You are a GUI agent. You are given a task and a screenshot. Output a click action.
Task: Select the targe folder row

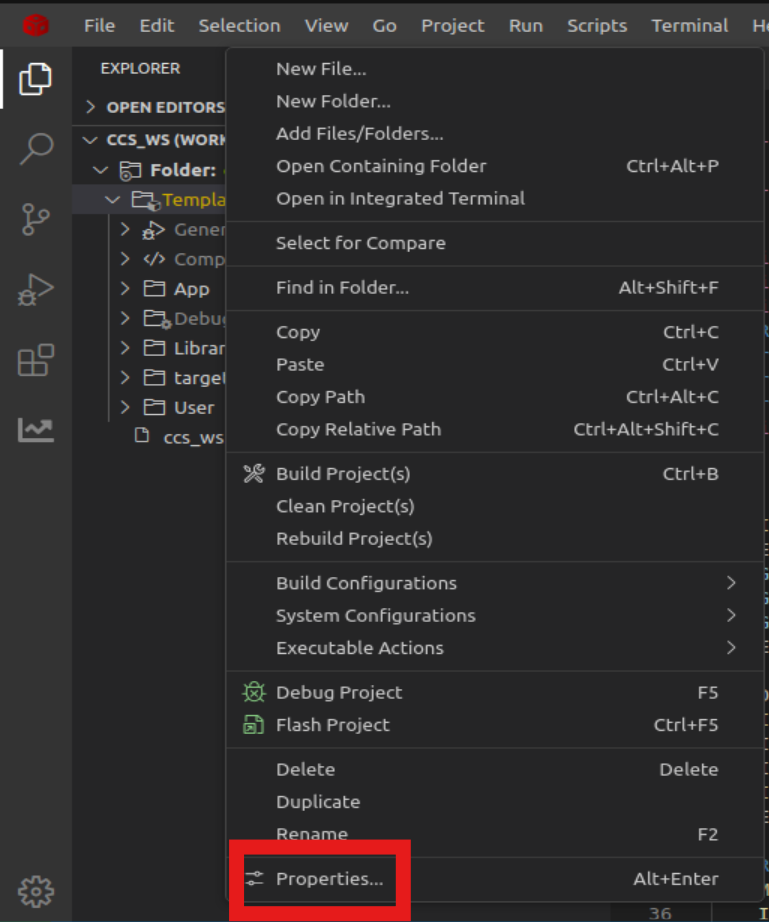coord(149,378)
